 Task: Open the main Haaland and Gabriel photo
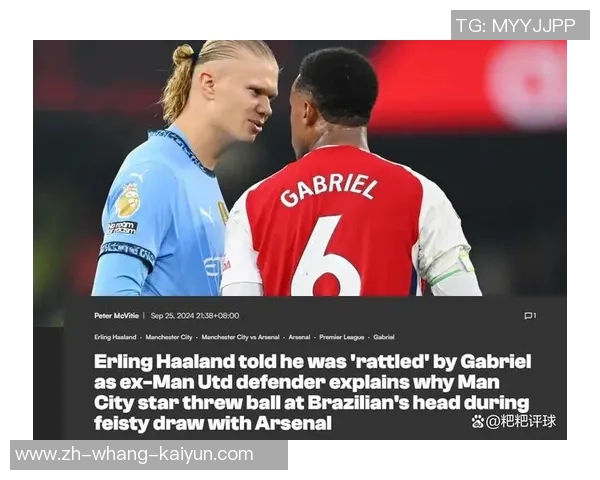point(300,168)
